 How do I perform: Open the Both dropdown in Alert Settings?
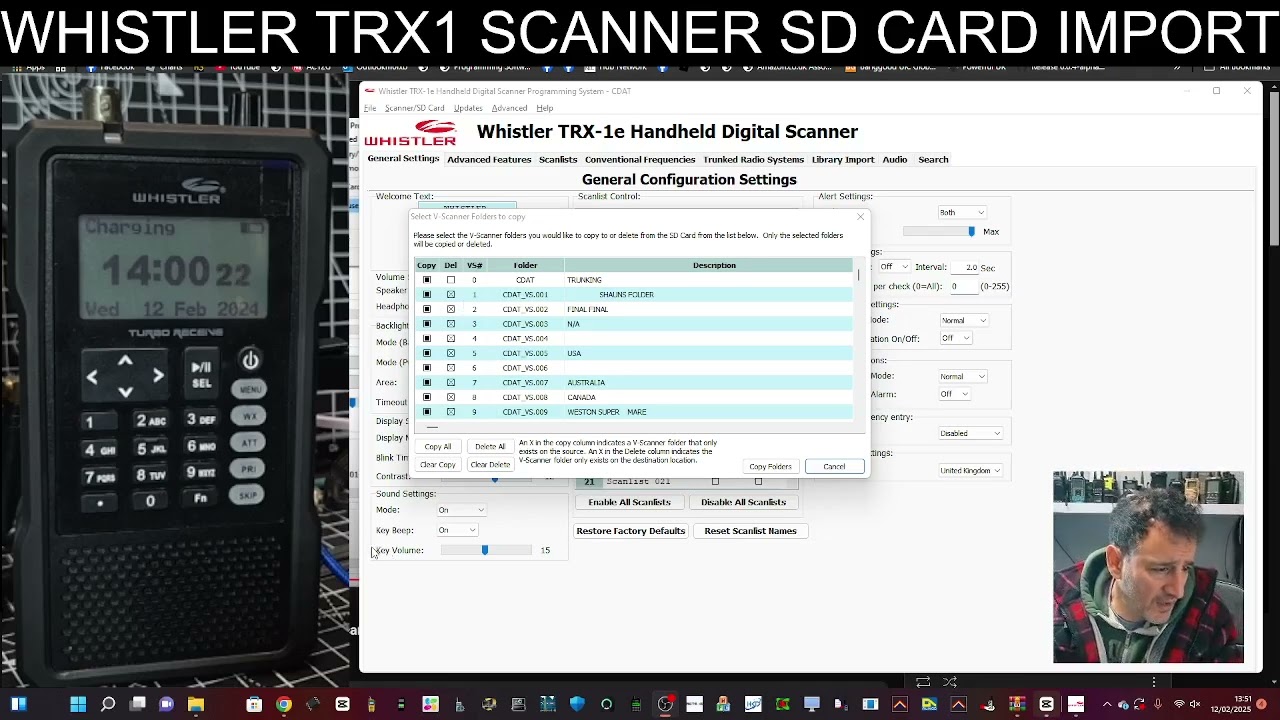click(x=962, y=212)
